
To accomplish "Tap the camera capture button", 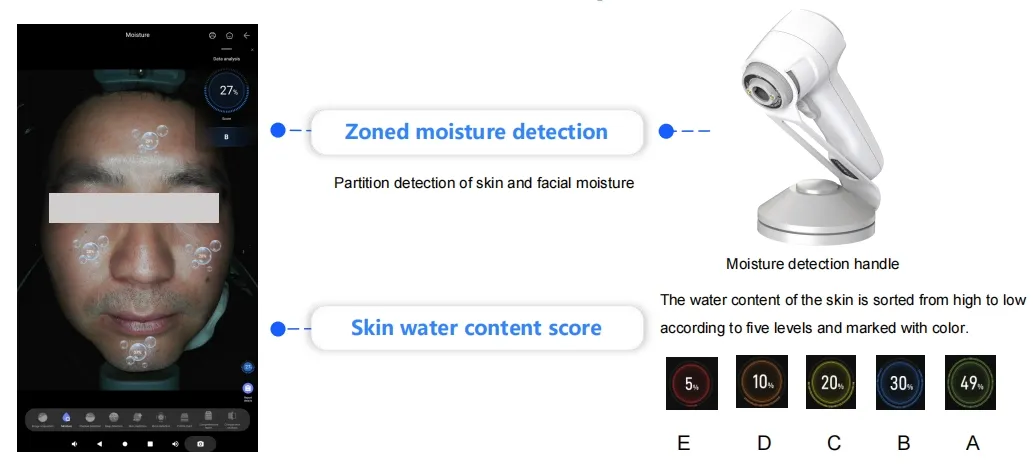I will 201,443.
